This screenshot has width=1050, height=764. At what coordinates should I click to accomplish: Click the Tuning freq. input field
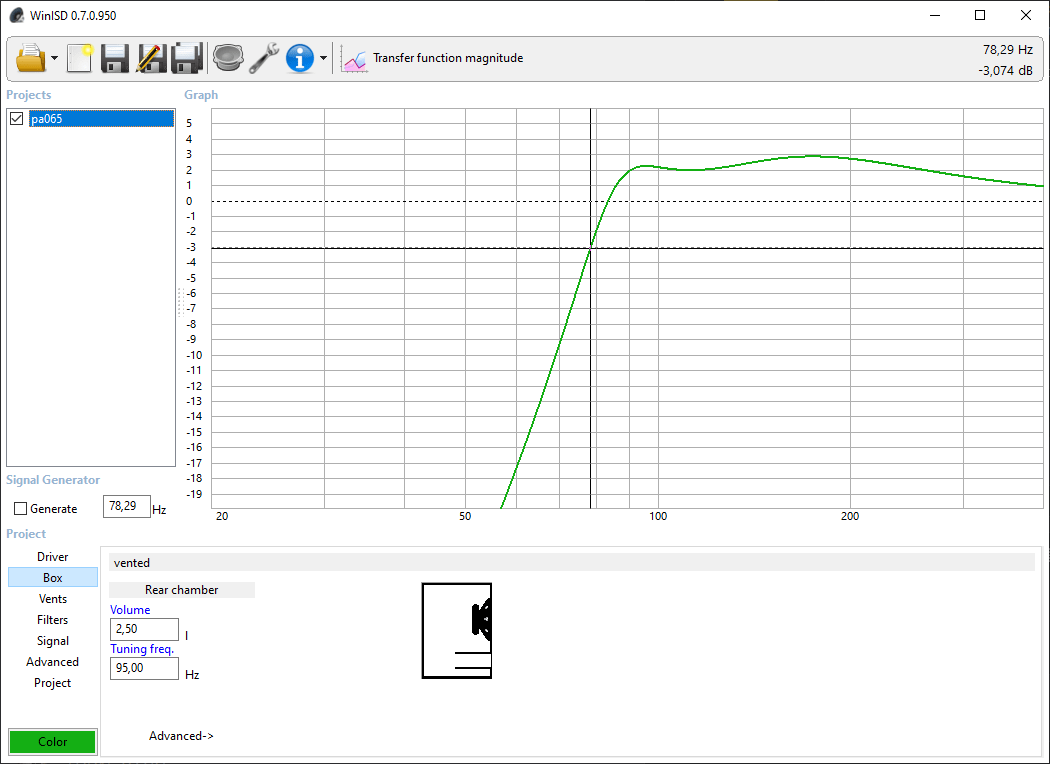click(x=144, y=668)
